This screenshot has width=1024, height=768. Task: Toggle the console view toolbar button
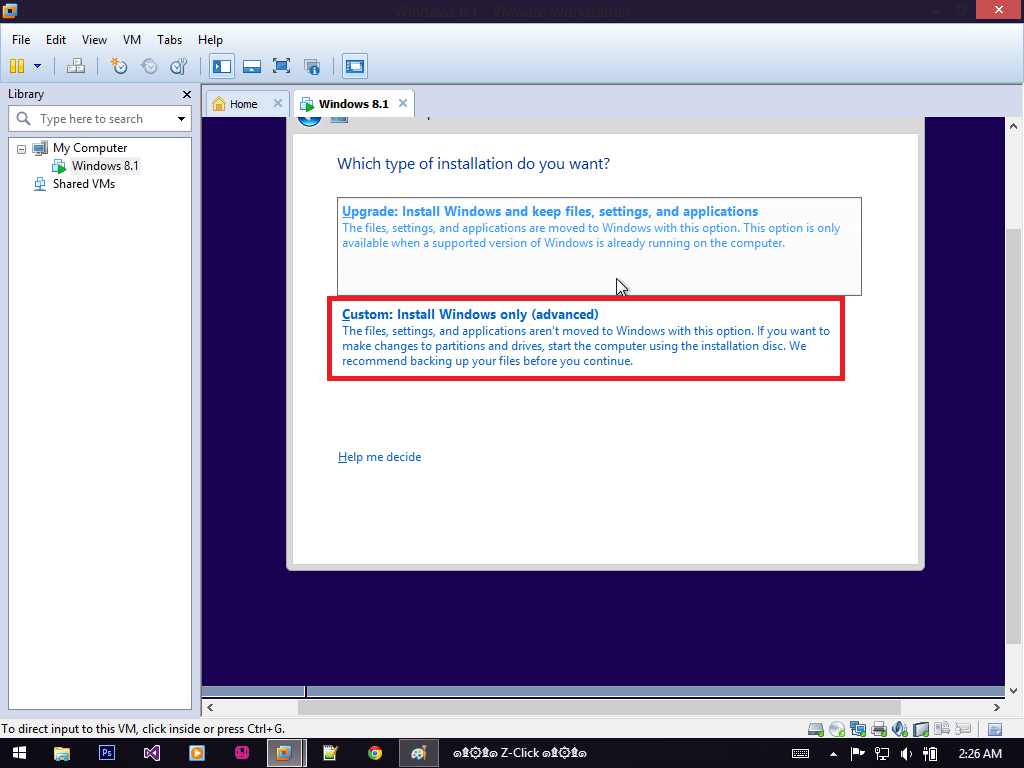355,66
